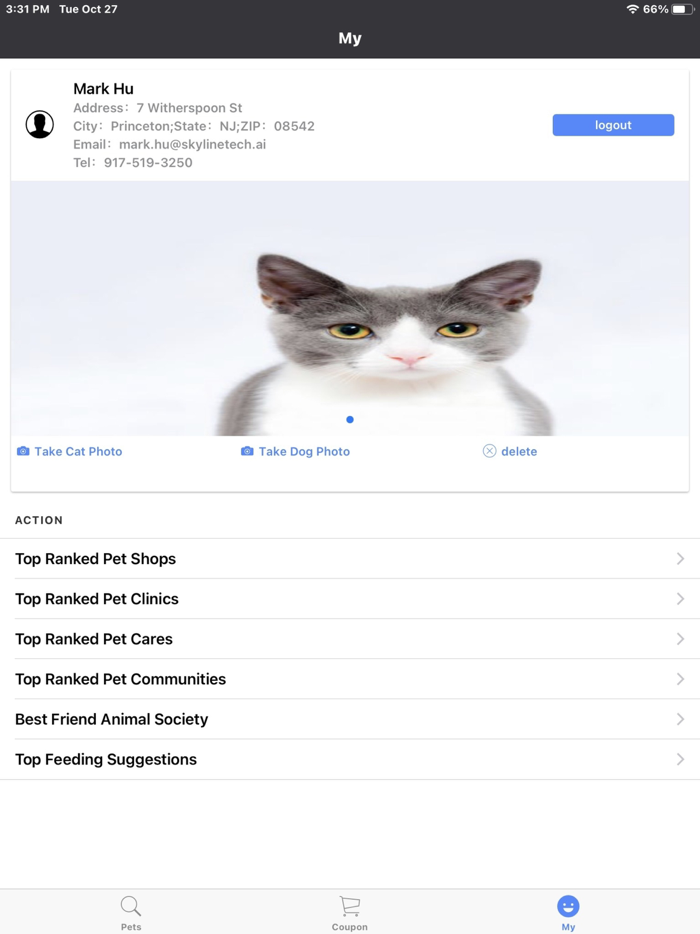Click the camera icon beside Take Dog Photo
This screenshot has height=934, width=700.
(x=247, y=451)
